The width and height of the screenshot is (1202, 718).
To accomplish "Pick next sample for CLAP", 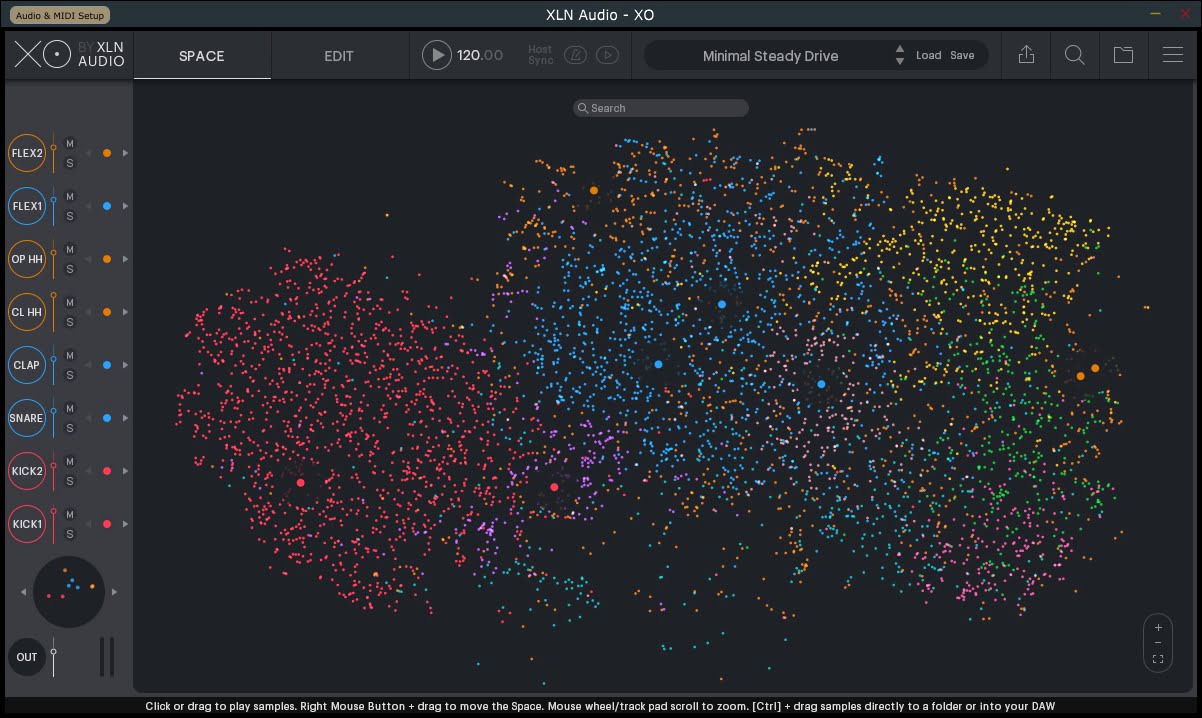I will click(x=125, y=365).
